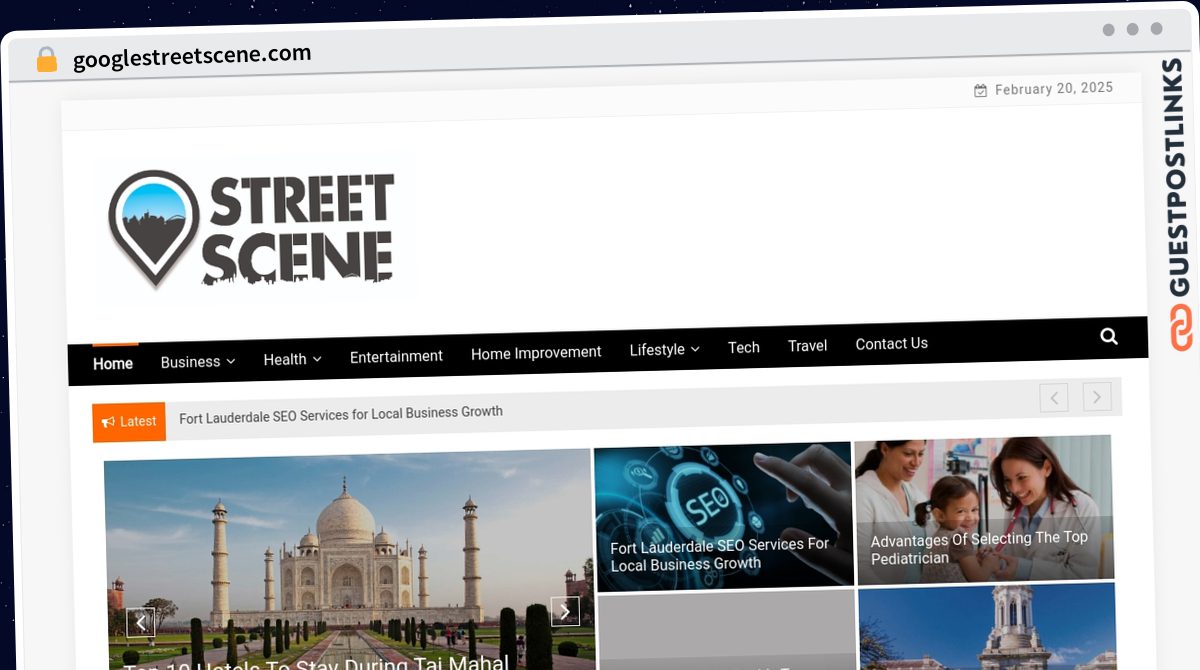
Task: Click the megaphone icon on Latest label
Action: click(108, 422)
